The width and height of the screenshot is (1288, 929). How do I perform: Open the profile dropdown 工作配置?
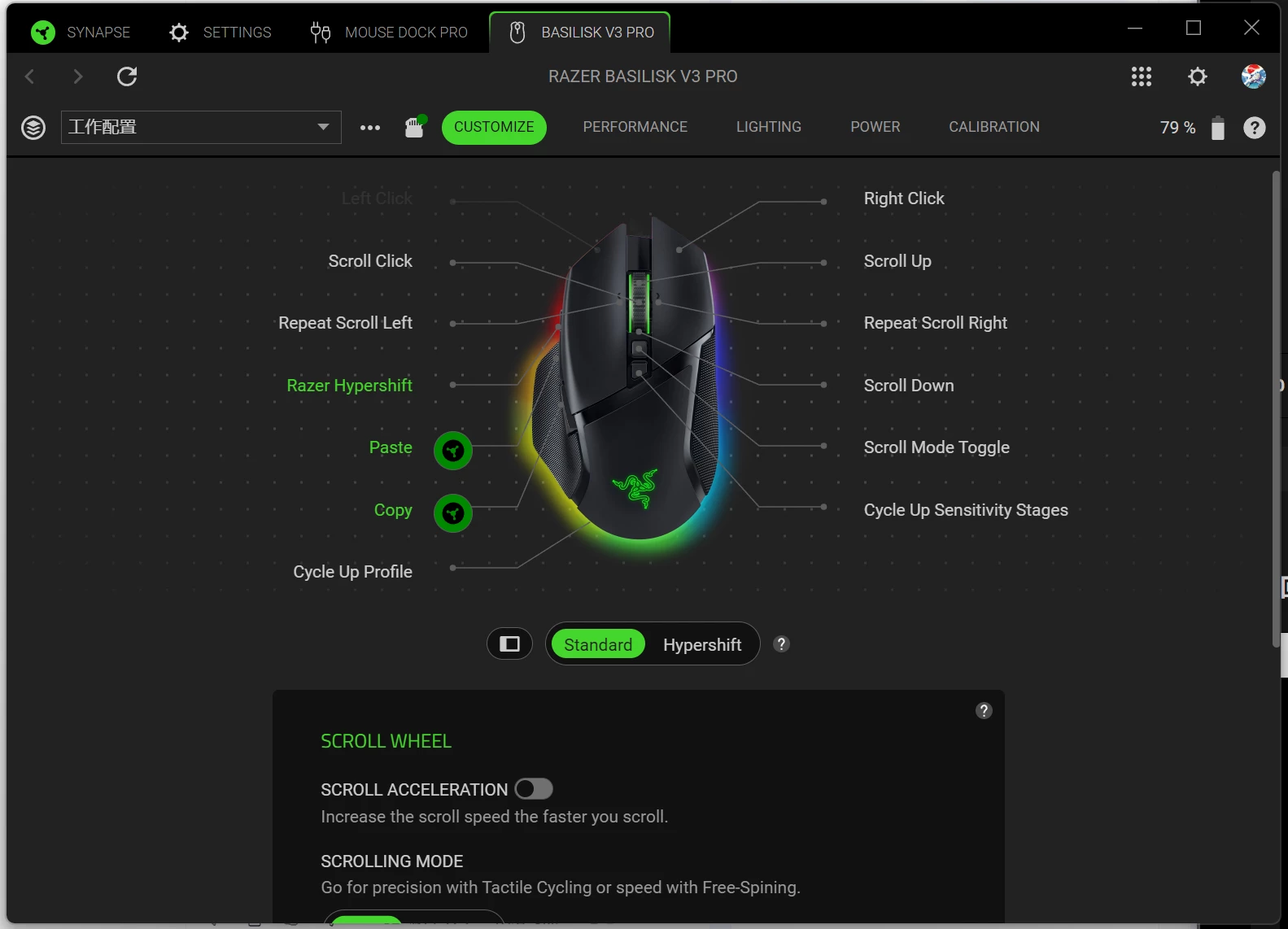point(201,127)
